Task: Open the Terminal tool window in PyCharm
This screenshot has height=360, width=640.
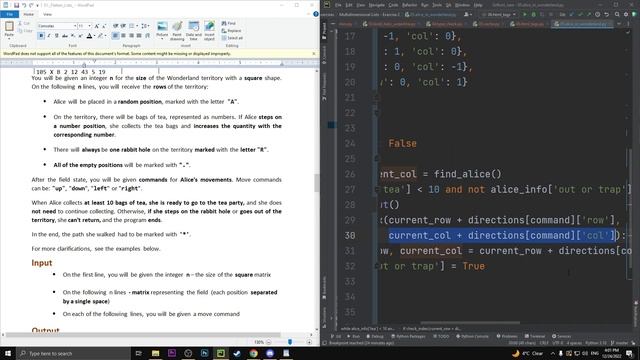Action: coord(535,336)
